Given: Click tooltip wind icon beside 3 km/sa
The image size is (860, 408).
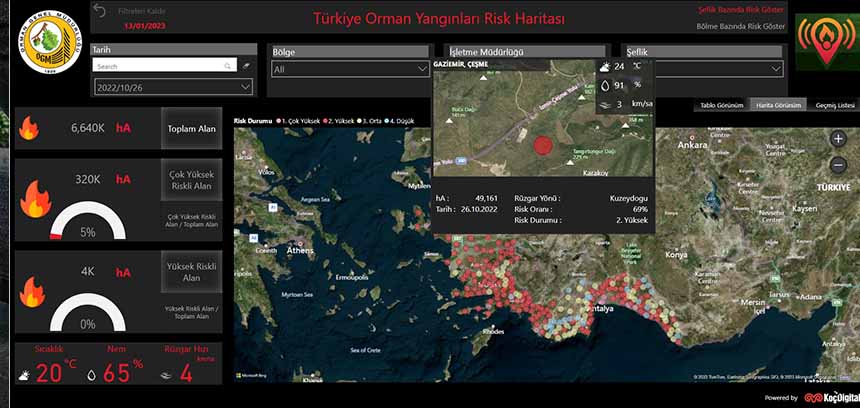Looking at the screenshot, I should pyautogui.click(x=604, y=104).
